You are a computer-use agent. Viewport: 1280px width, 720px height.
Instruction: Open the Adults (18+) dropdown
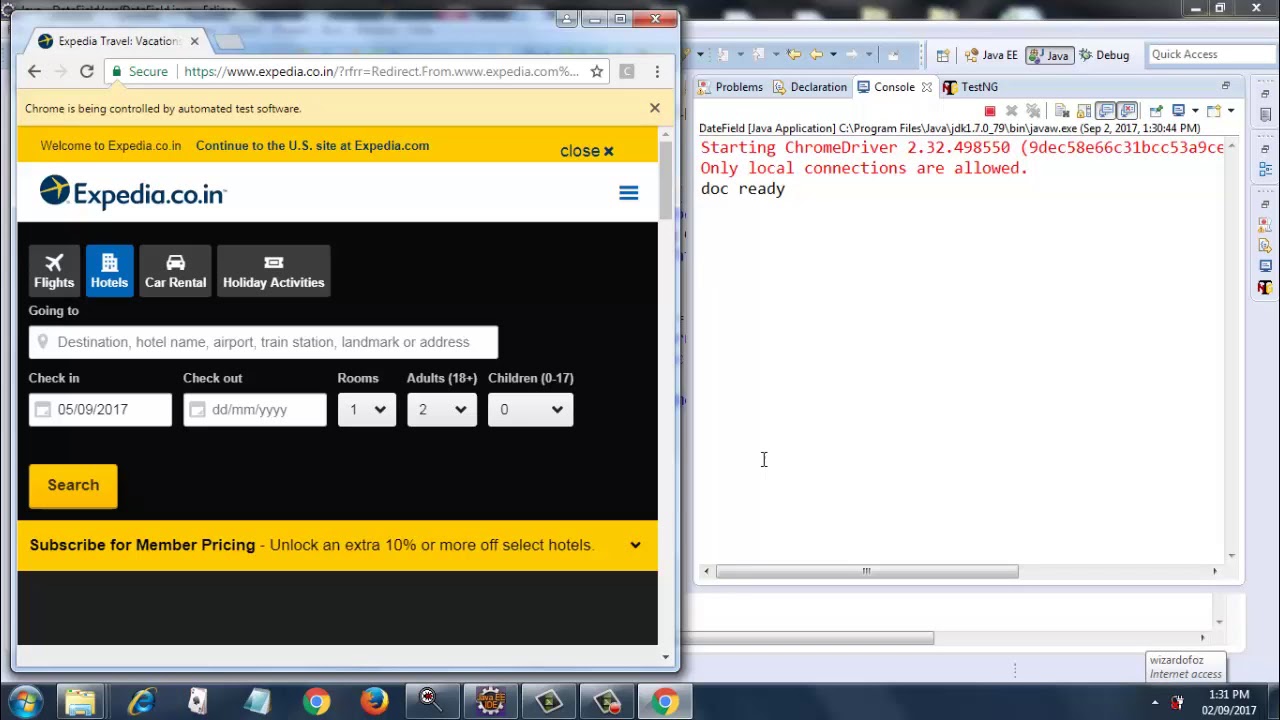click(442, 410)
